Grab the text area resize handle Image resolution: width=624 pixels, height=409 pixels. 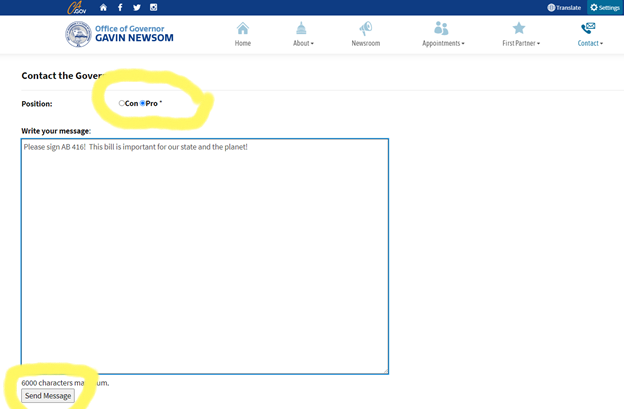[x=385, y=370]
